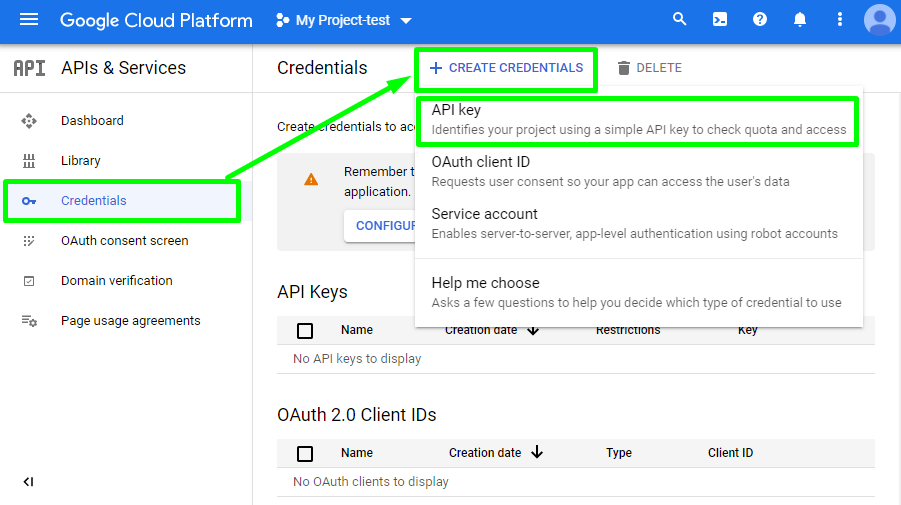Click the 'No API keys to display' text
Viewport: 901px width, 505px height.
tap(357, 358)
